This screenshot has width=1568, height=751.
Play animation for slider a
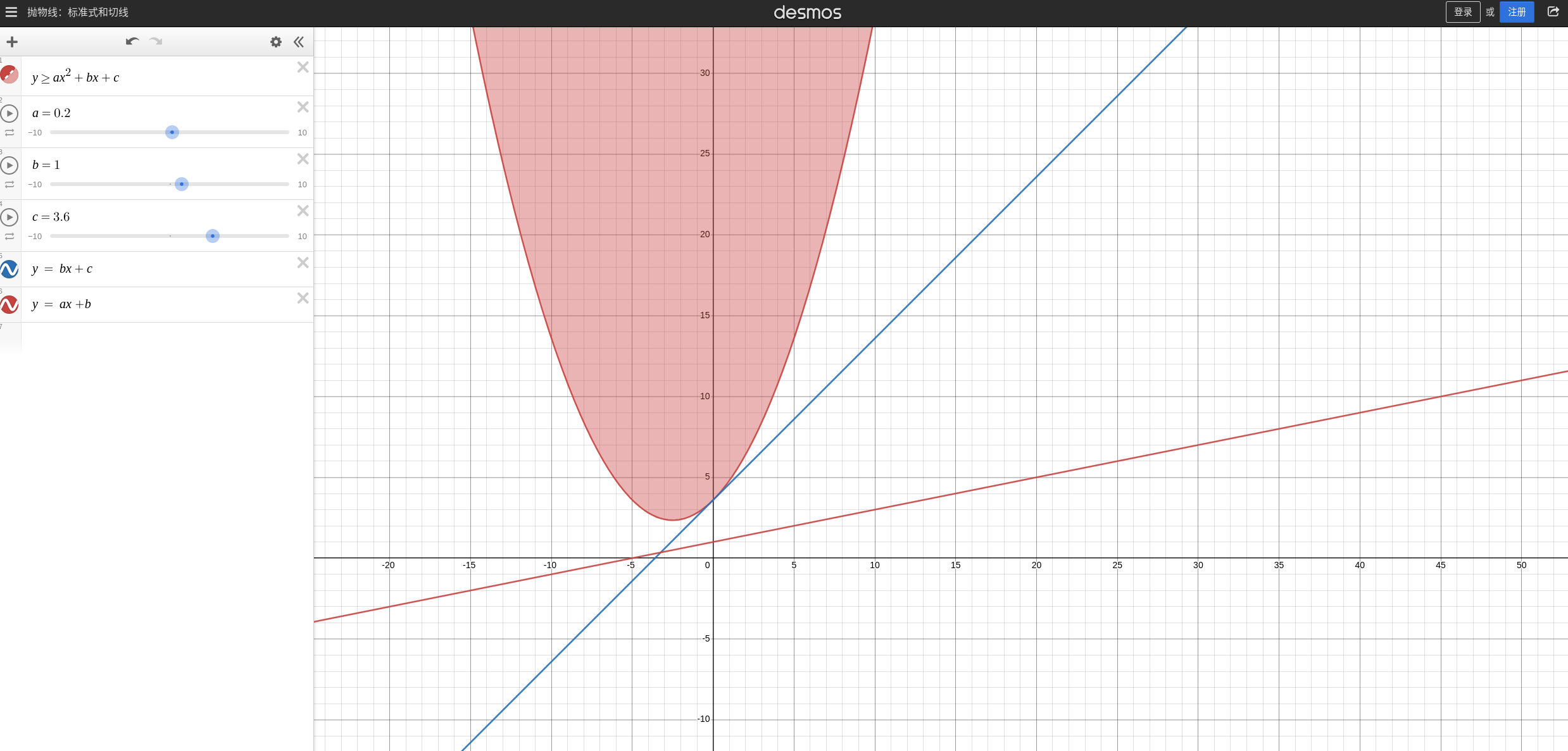tap(9, 113)
